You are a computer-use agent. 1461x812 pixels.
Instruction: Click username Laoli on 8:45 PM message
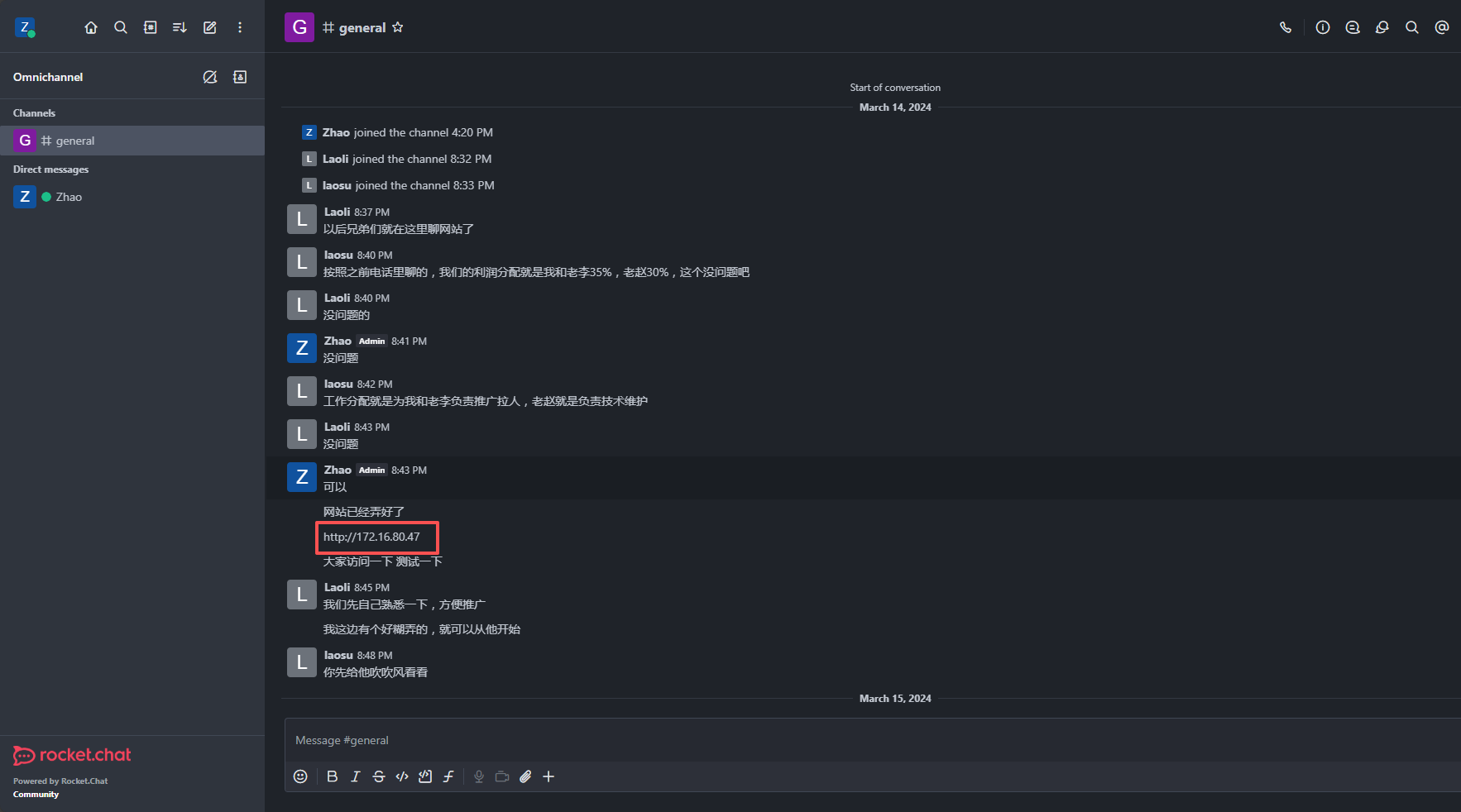(338, 587)
